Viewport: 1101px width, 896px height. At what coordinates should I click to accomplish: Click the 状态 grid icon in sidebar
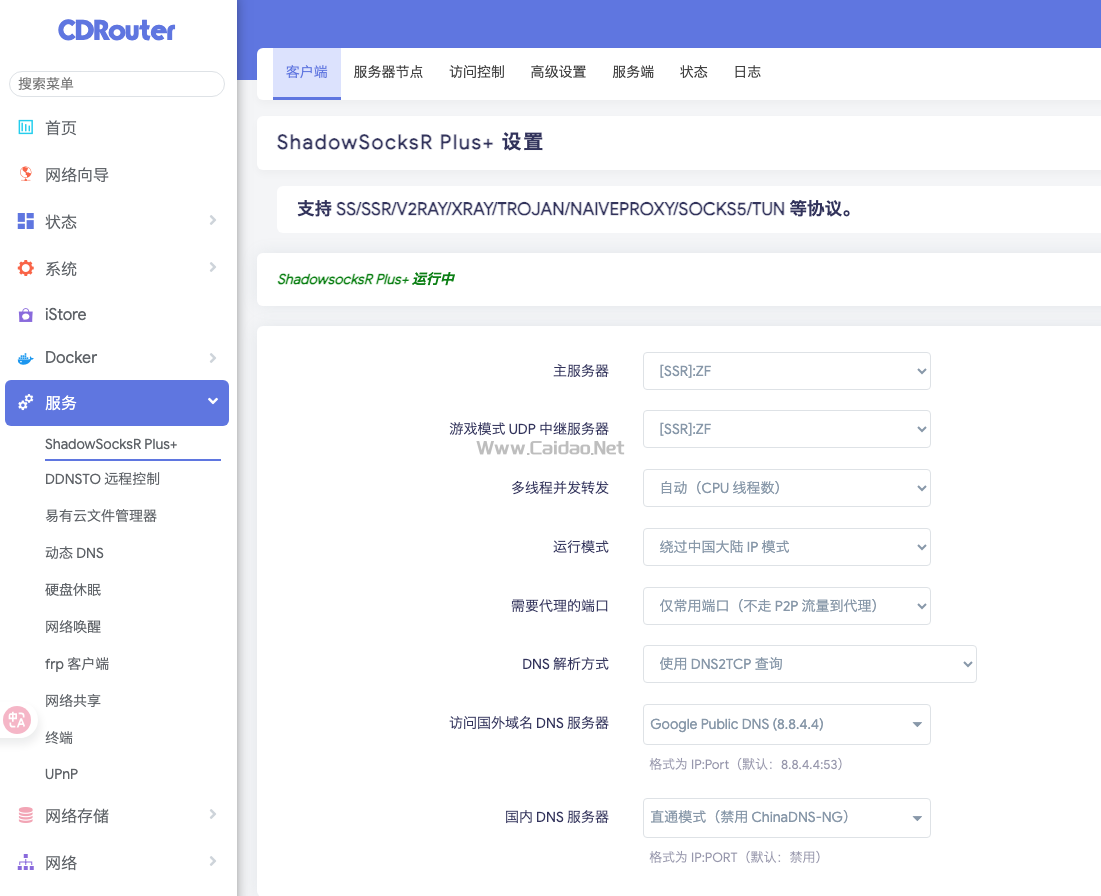click(26, 221)
